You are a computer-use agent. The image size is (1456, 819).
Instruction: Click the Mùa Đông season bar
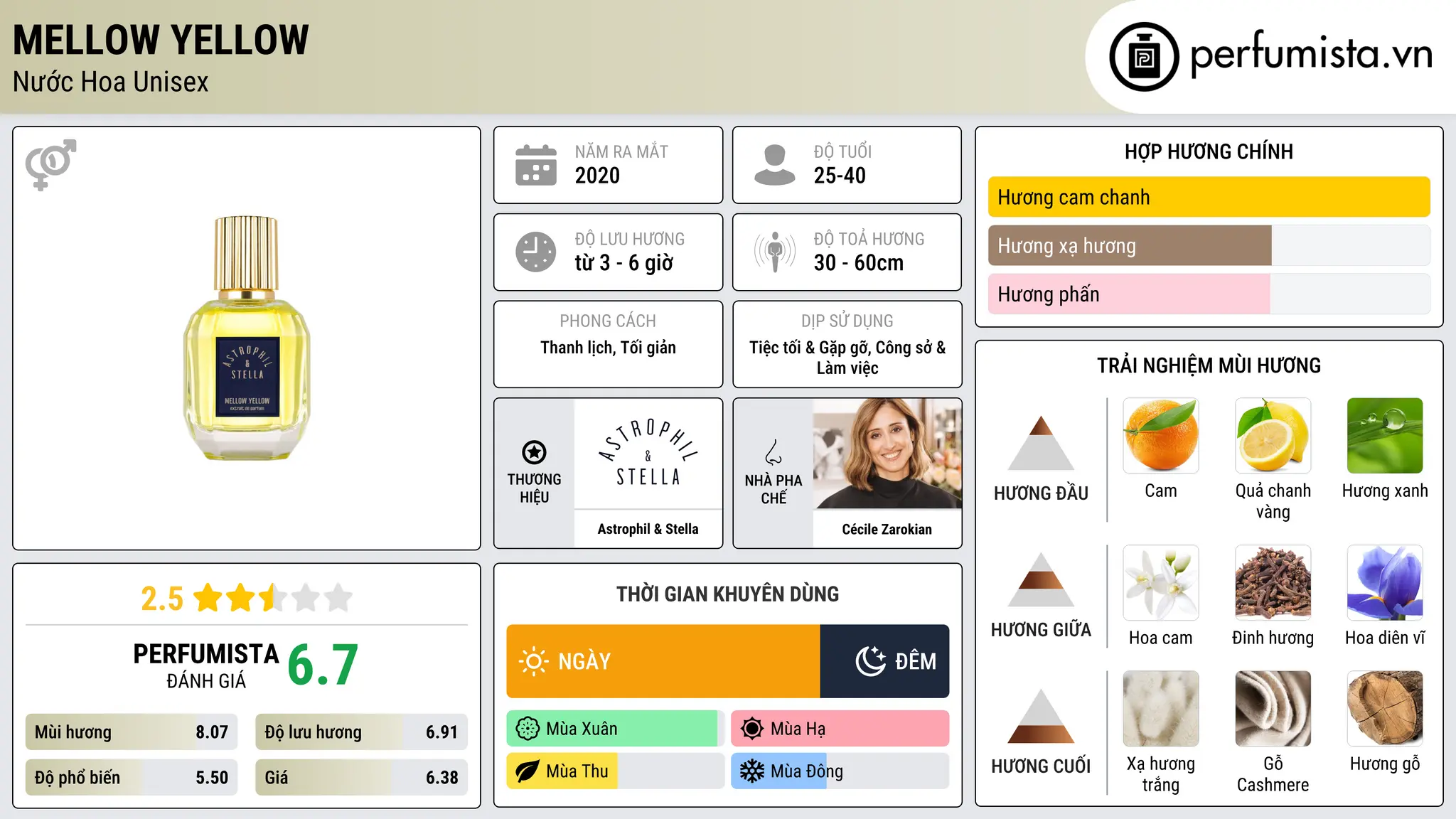coord(840,771)
